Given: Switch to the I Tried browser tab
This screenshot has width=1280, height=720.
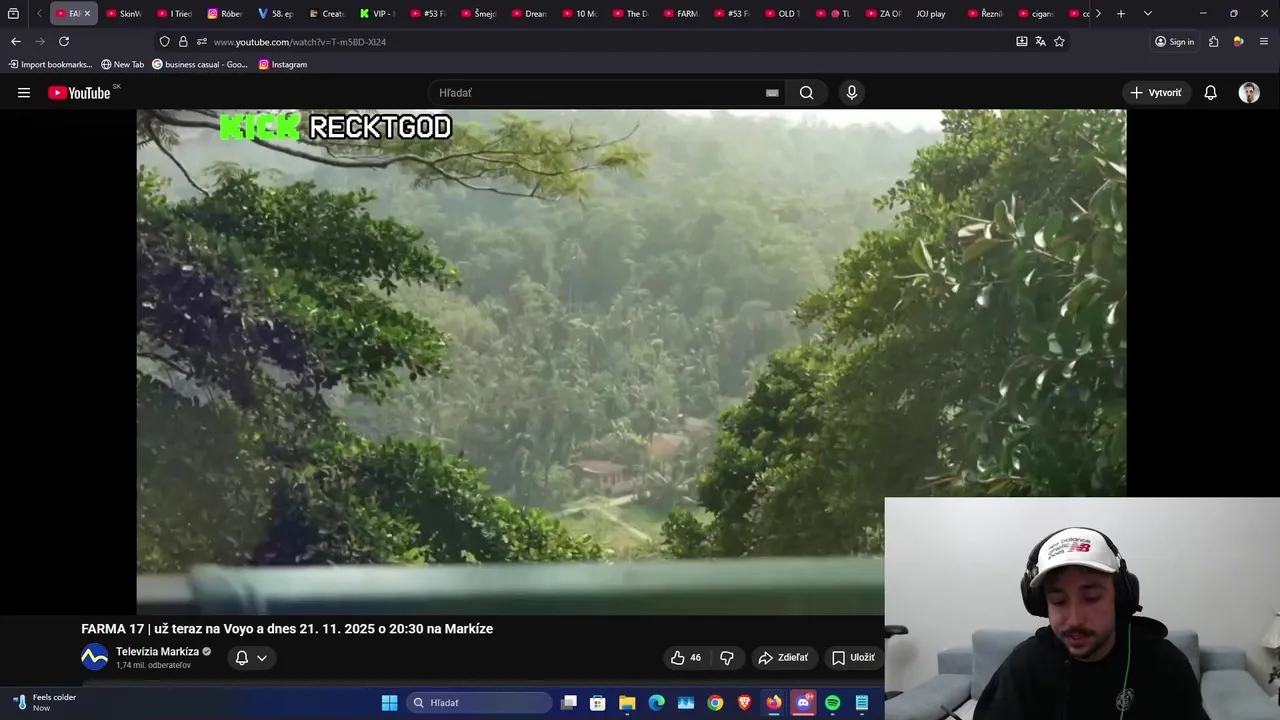Looking at the screenshot, I should (x=175, y=14).
